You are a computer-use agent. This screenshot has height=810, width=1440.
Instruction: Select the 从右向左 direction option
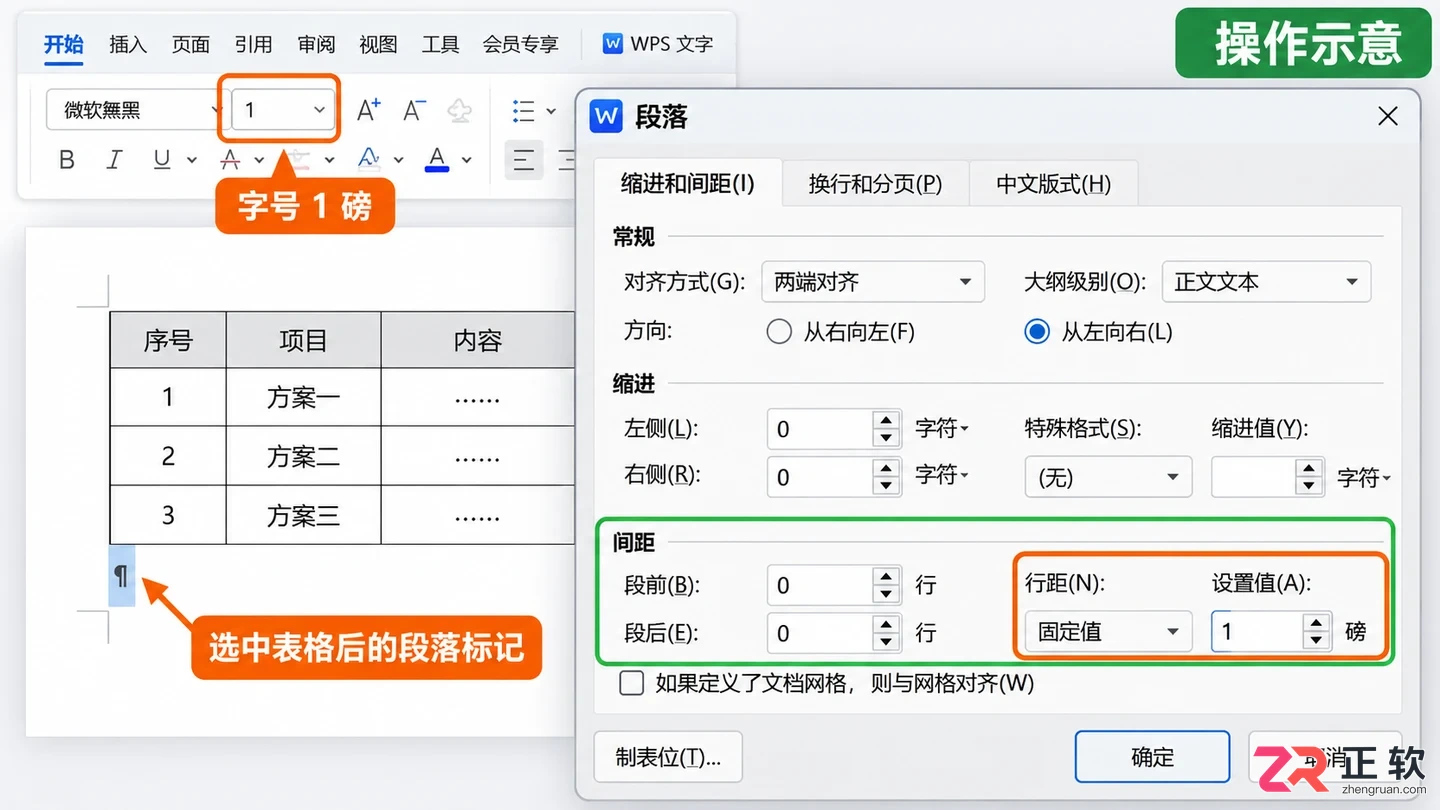[779, 332]
